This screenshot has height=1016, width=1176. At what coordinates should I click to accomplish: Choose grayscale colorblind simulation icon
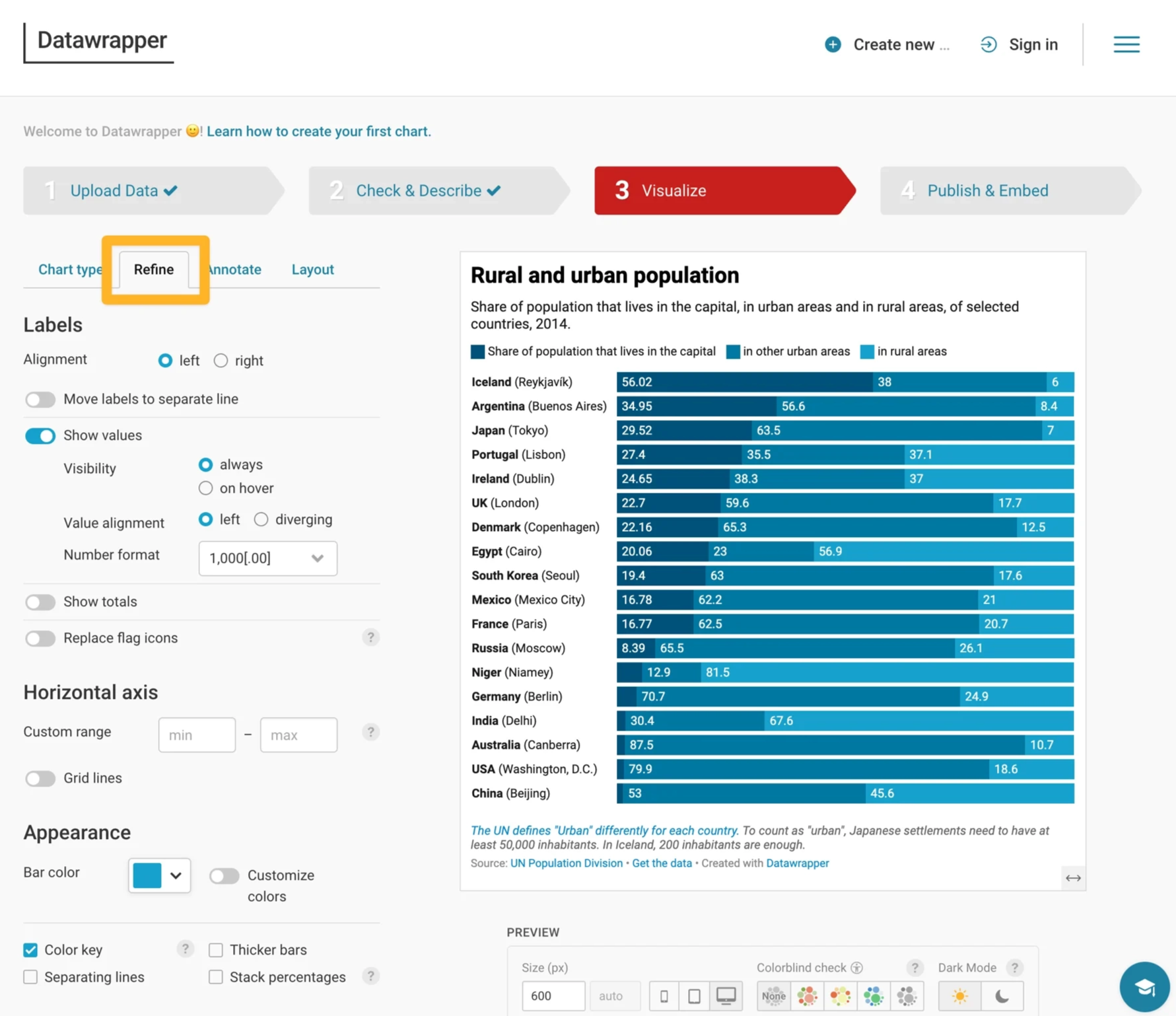[907, 996]
